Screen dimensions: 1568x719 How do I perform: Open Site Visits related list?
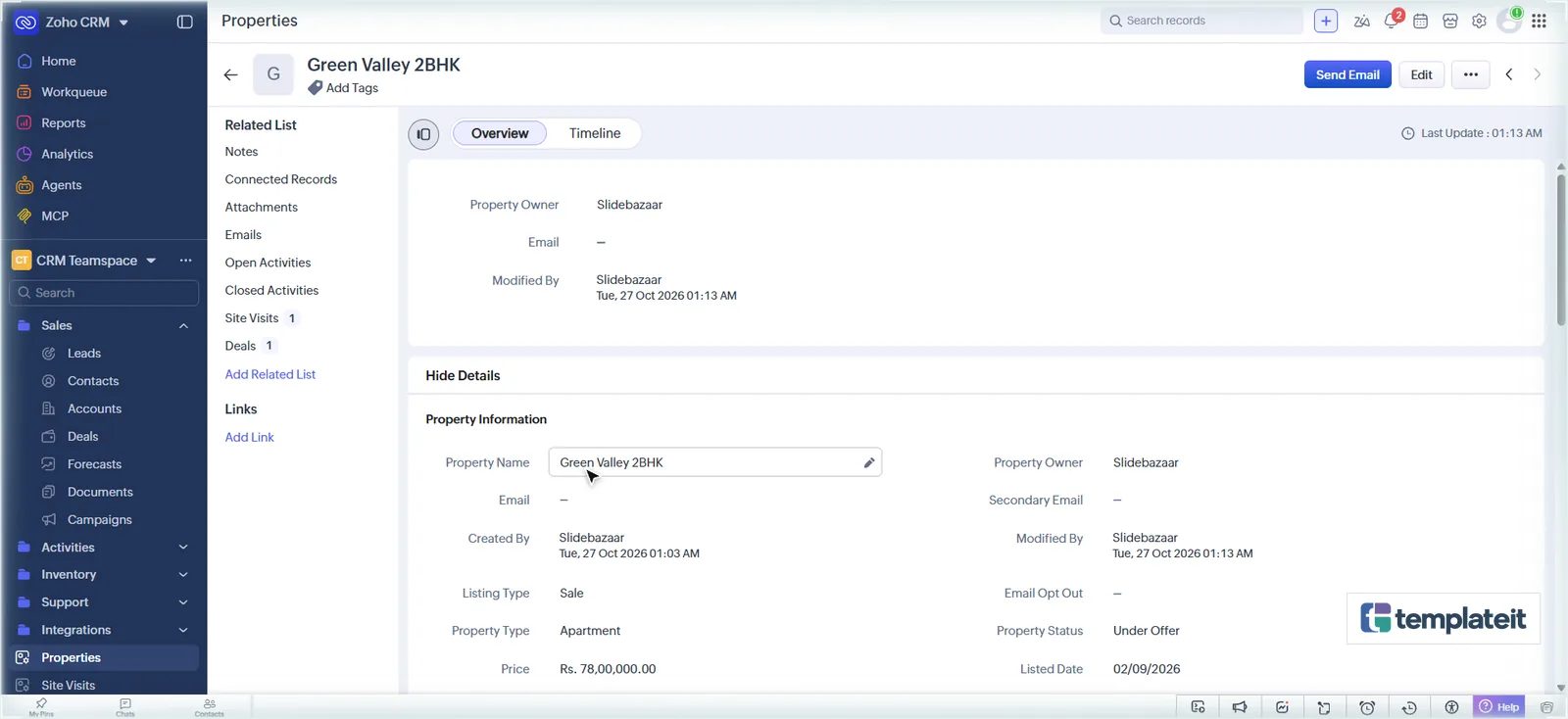point(252,318)
